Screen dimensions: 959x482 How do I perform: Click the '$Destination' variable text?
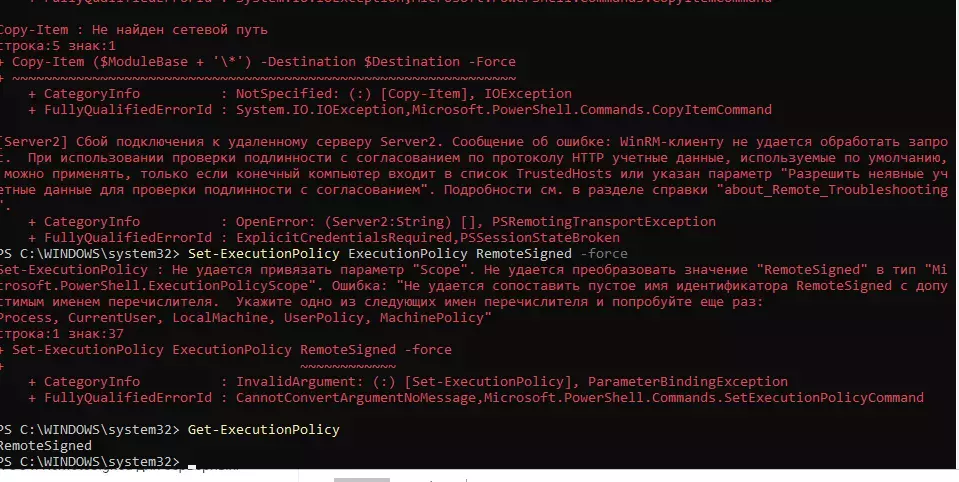pyautogui.click(x=412, y=61)
